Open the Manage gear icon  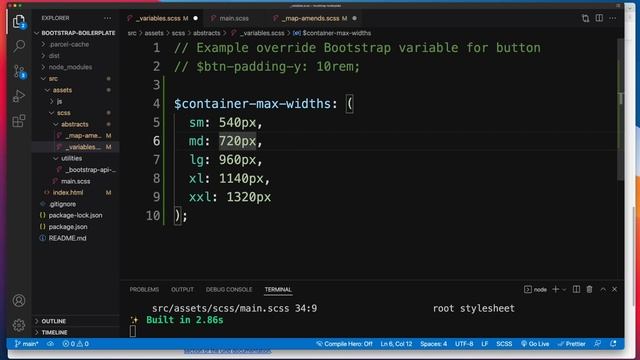19,325
